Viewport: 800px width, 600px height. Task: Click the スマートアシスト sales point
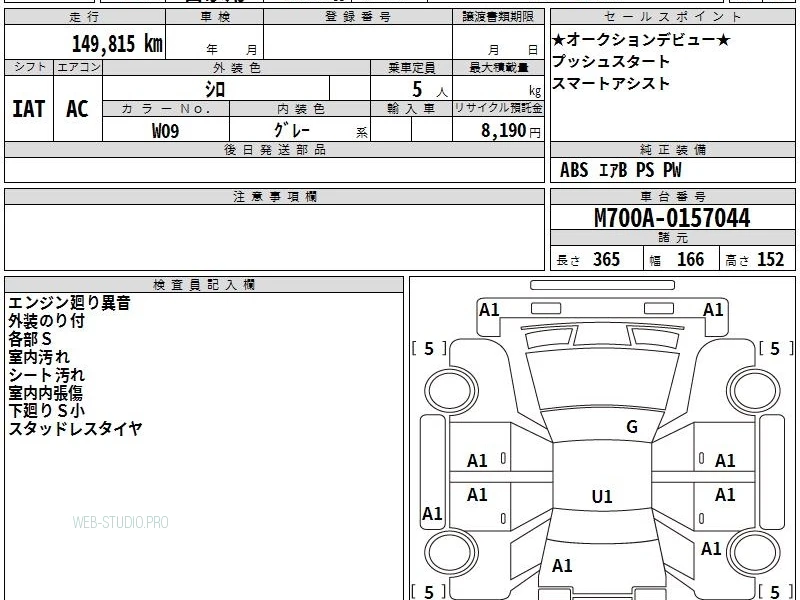click(x=611, y=83)
